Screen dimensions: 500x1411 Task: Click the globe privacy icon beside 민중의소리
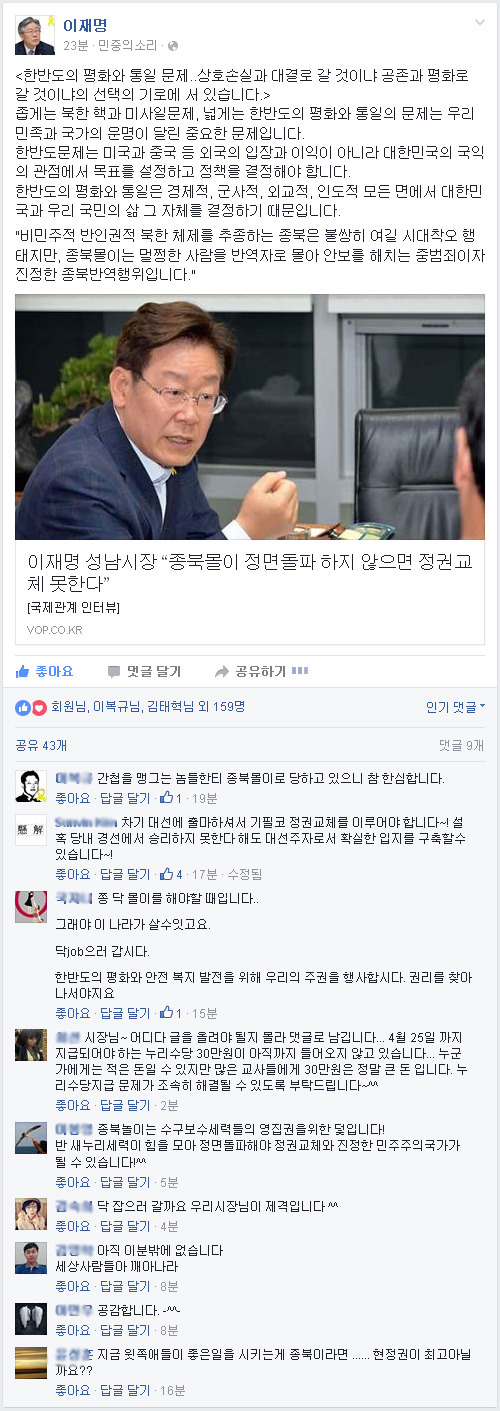point(172,46)
